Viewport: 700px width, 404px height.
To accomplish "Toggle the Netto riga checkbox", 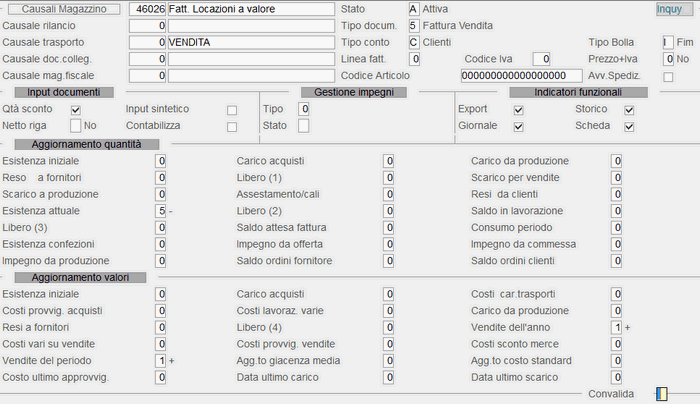I will click(x=75, y=126).
